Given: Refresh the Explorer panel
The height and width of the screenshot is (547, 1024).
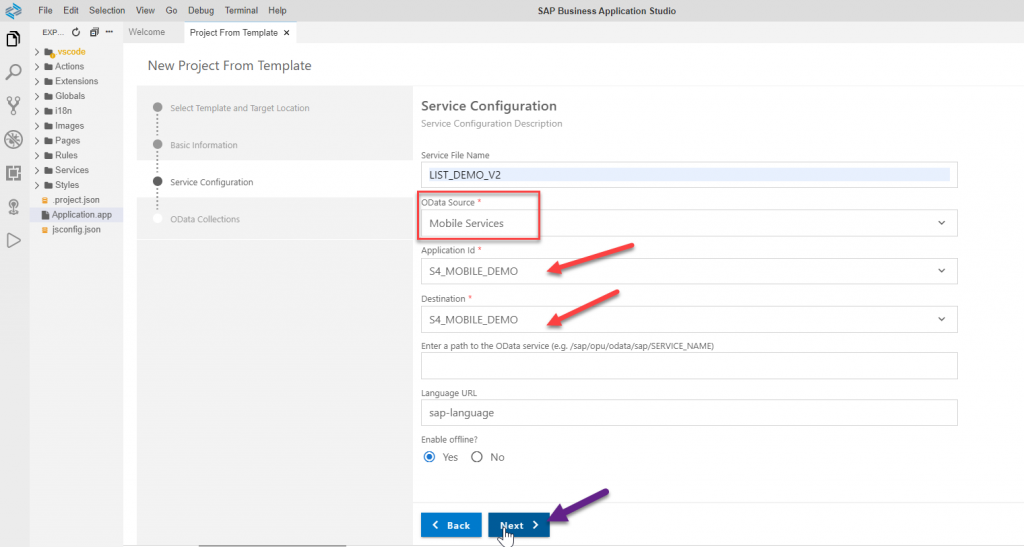Looking at the screenshot, I should click(76, 32).
